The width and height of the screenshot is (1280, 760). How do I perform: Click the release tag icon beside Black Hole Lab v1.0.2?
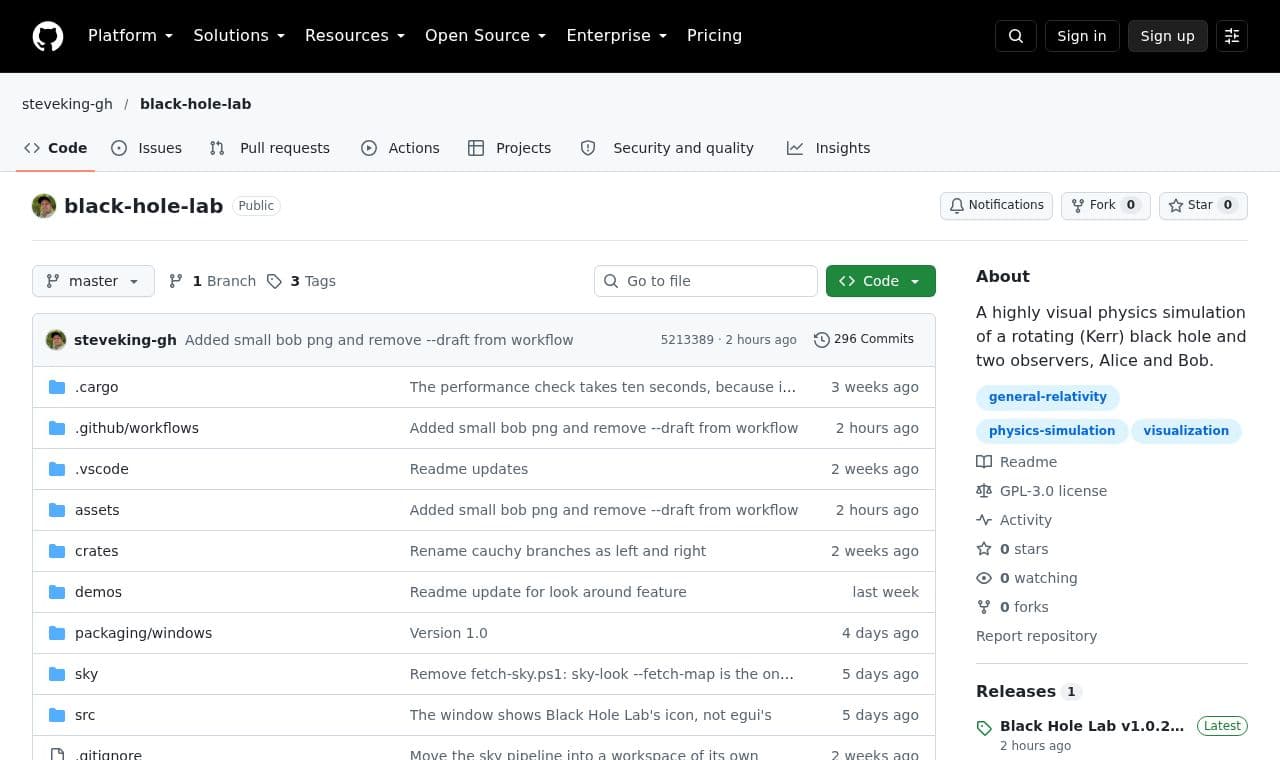984,728
